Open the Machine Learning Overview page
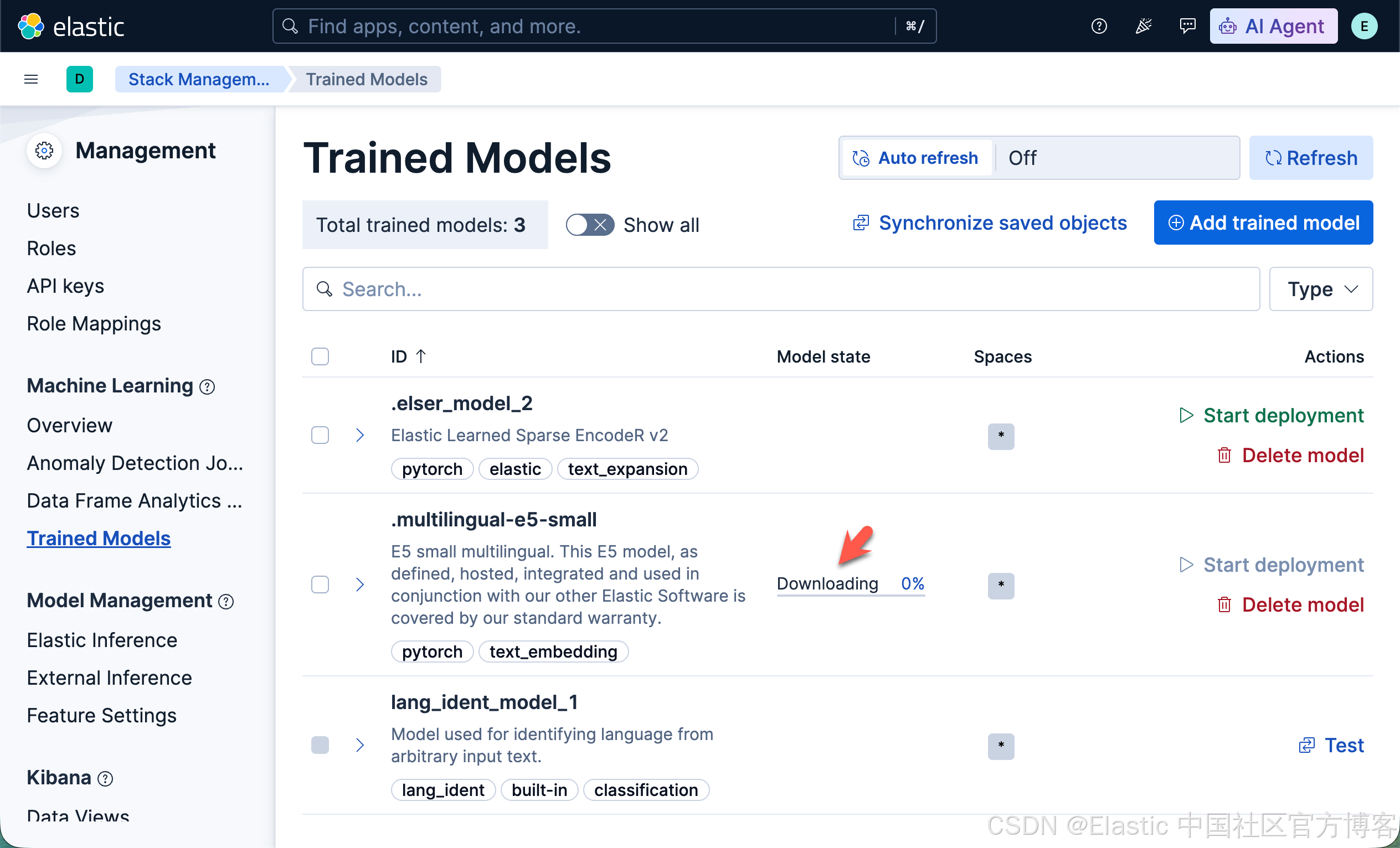Screen dimensions: 1400x848 pos(69,426)
